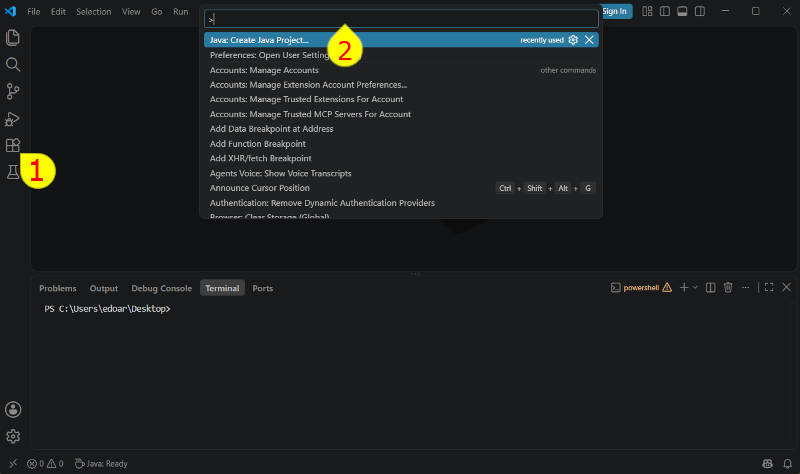Select Accounts: Manage Accounts command
Image resolution: width=800 pixels, height=474 pixels.
click(401, 70)
